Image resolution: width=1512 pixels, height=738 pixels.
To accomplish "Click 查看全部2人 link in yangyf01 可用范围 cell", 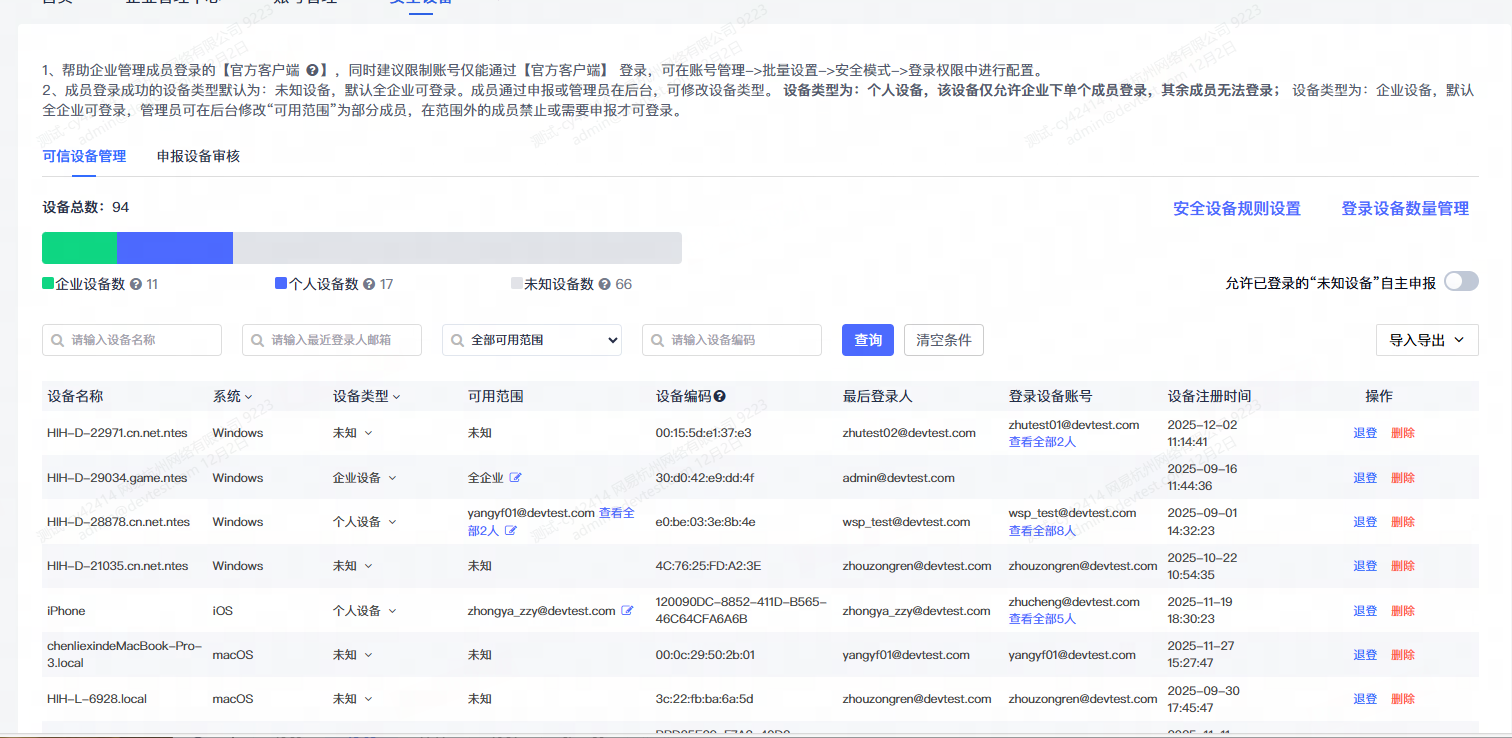I will [551, 522].
